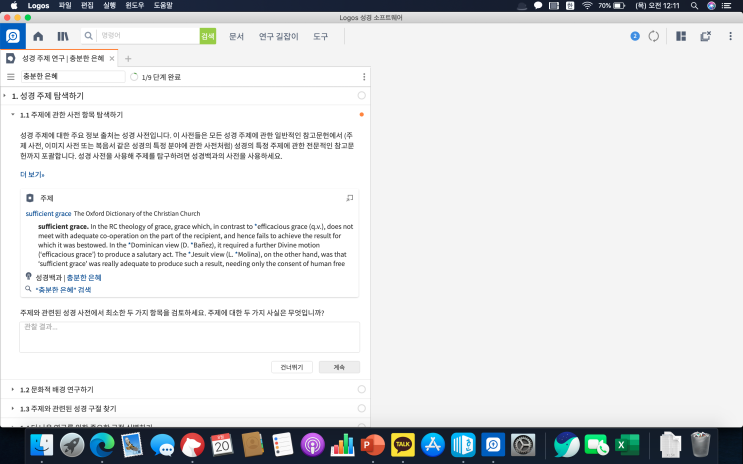The width and height of the screenshot is (743, 464).
Task: Add a new tab with plus icon
Action: pyautogui.click(x=128, y=59)
